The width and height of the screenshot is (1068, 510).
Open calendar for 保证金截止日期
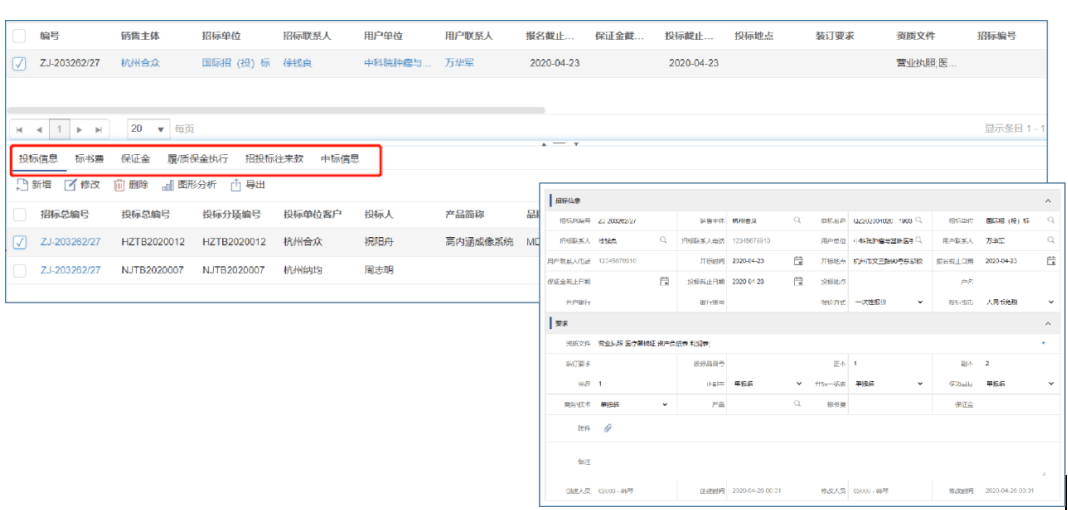click(664, 281)
